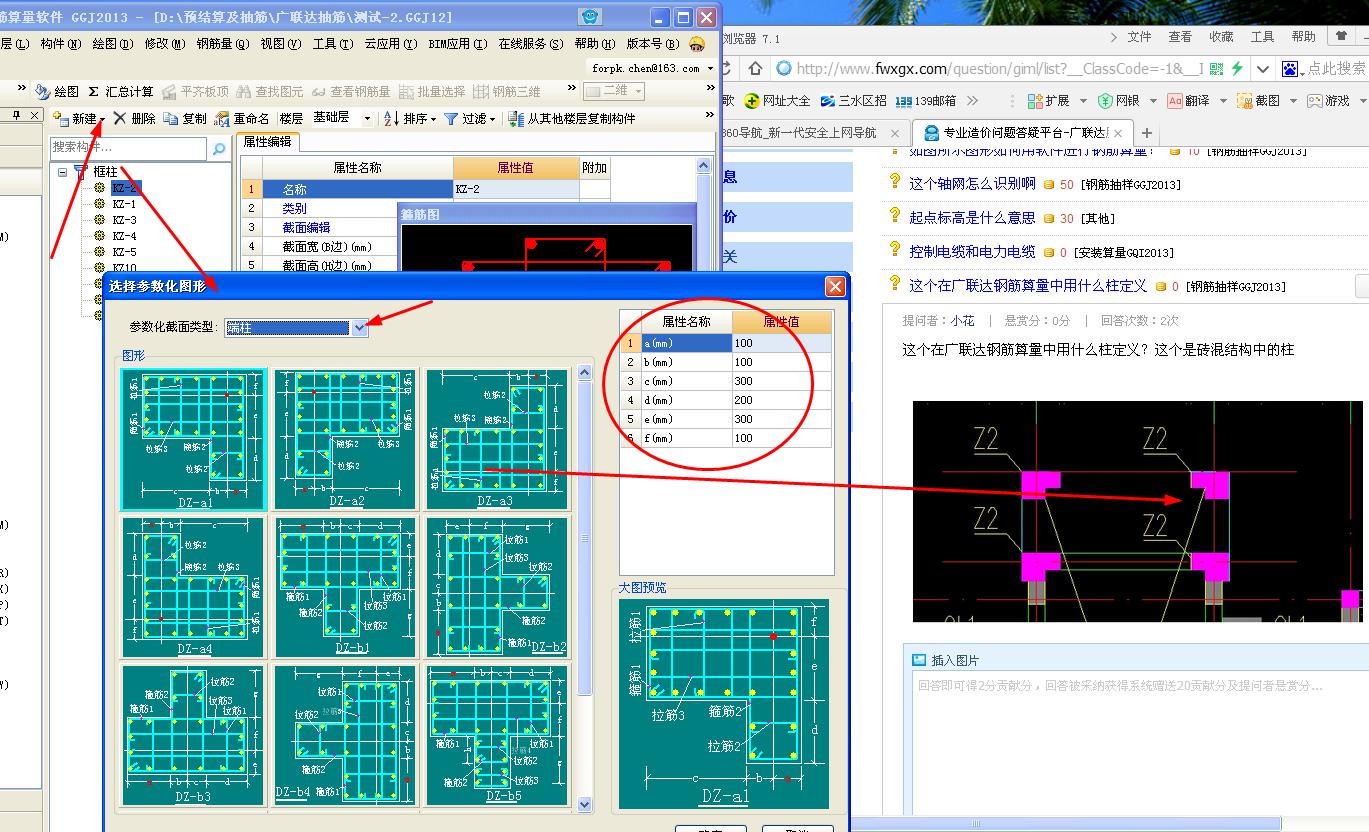Click the smiley face icon in GGJ2013 title bar

[x=592, y=17]
